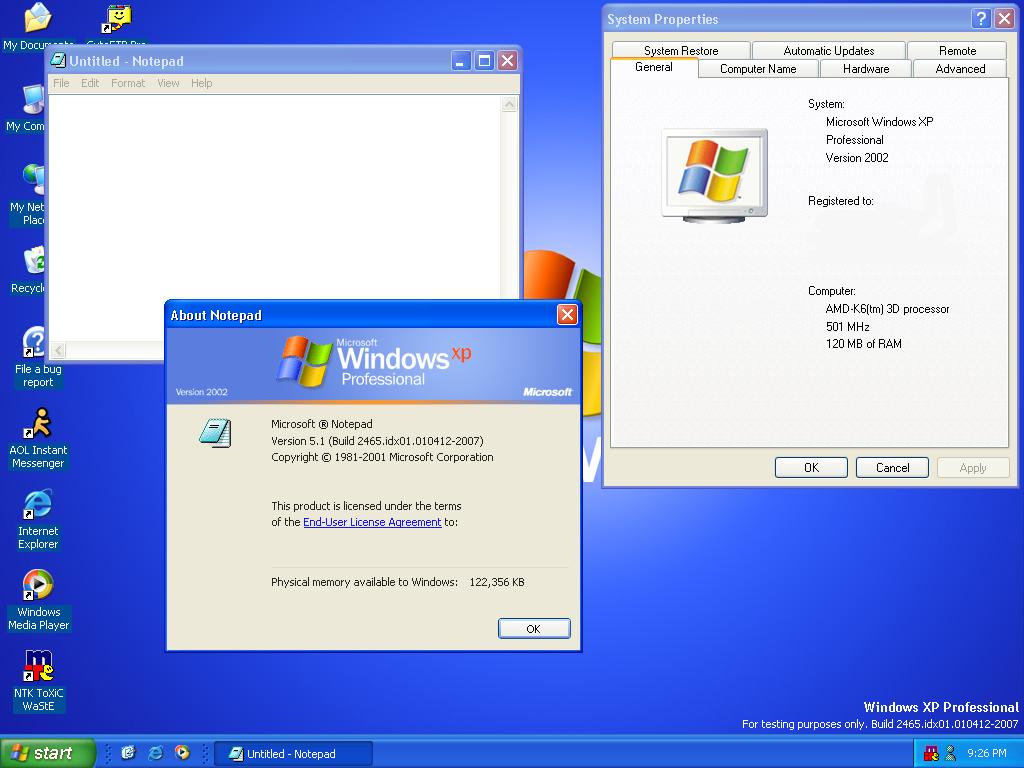Screen dimensions: 1024x768
Task: Click the Show Desktop Quick Launch icon
Action: (128, 753)
